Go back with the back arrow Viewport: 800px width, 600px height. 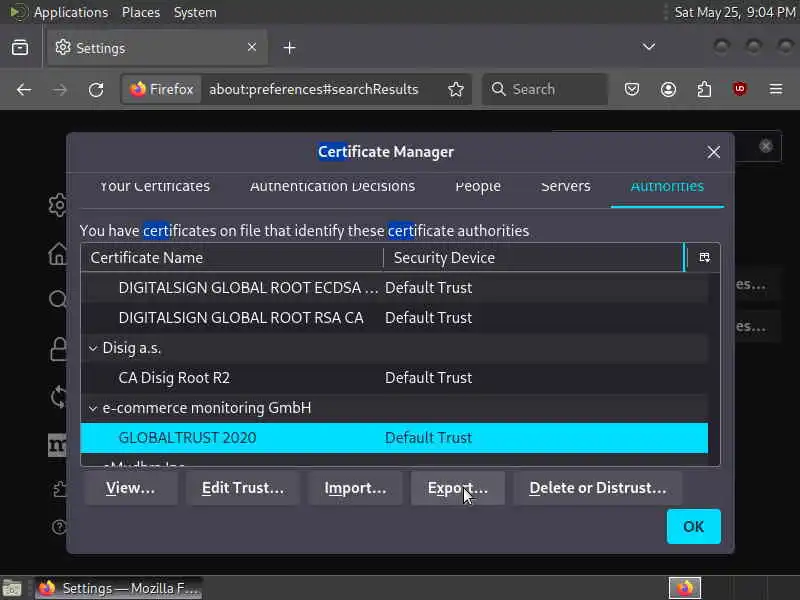[x=24, y=90]
